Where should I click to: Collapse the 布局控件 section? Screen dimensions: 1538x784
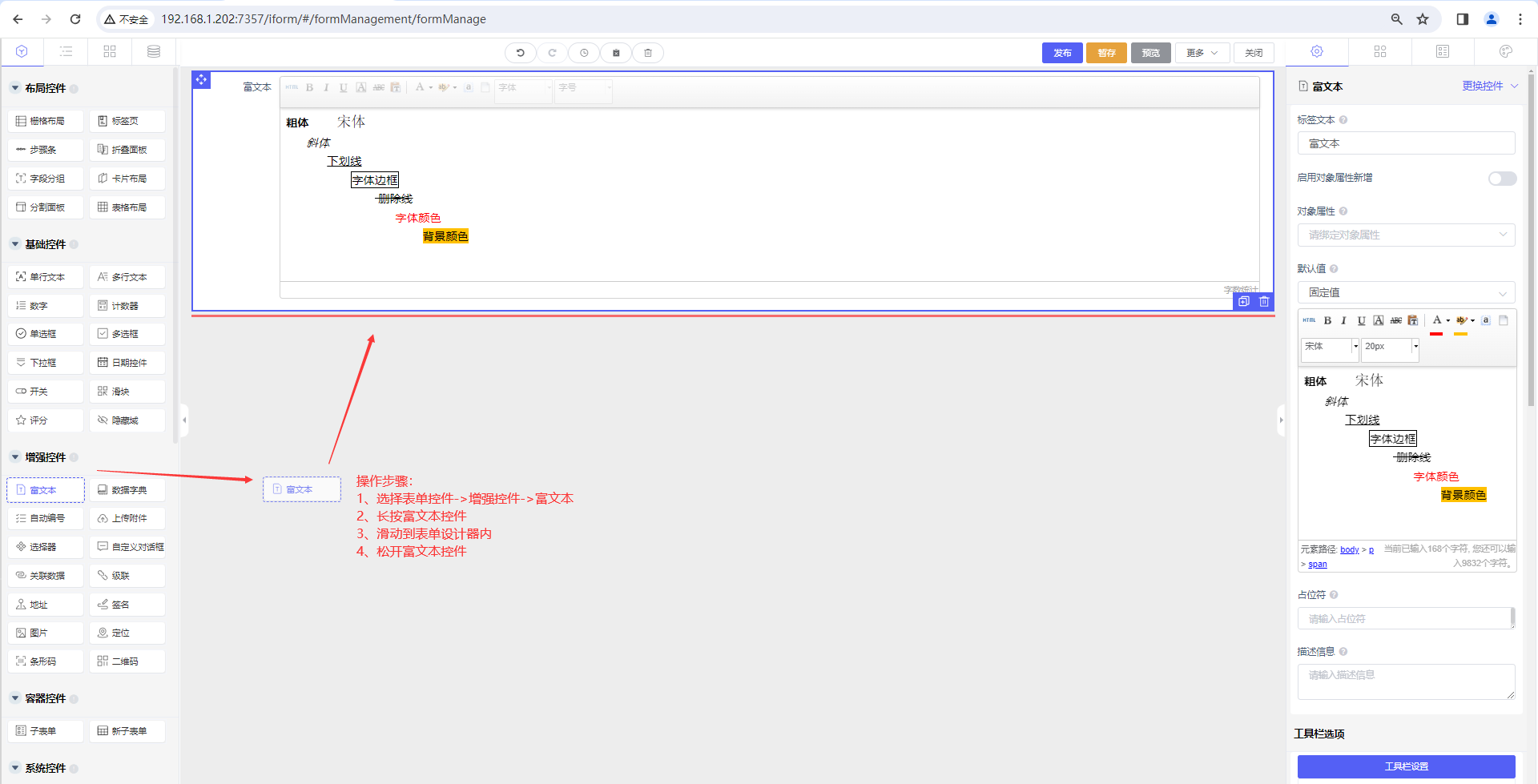coord(15,88)
